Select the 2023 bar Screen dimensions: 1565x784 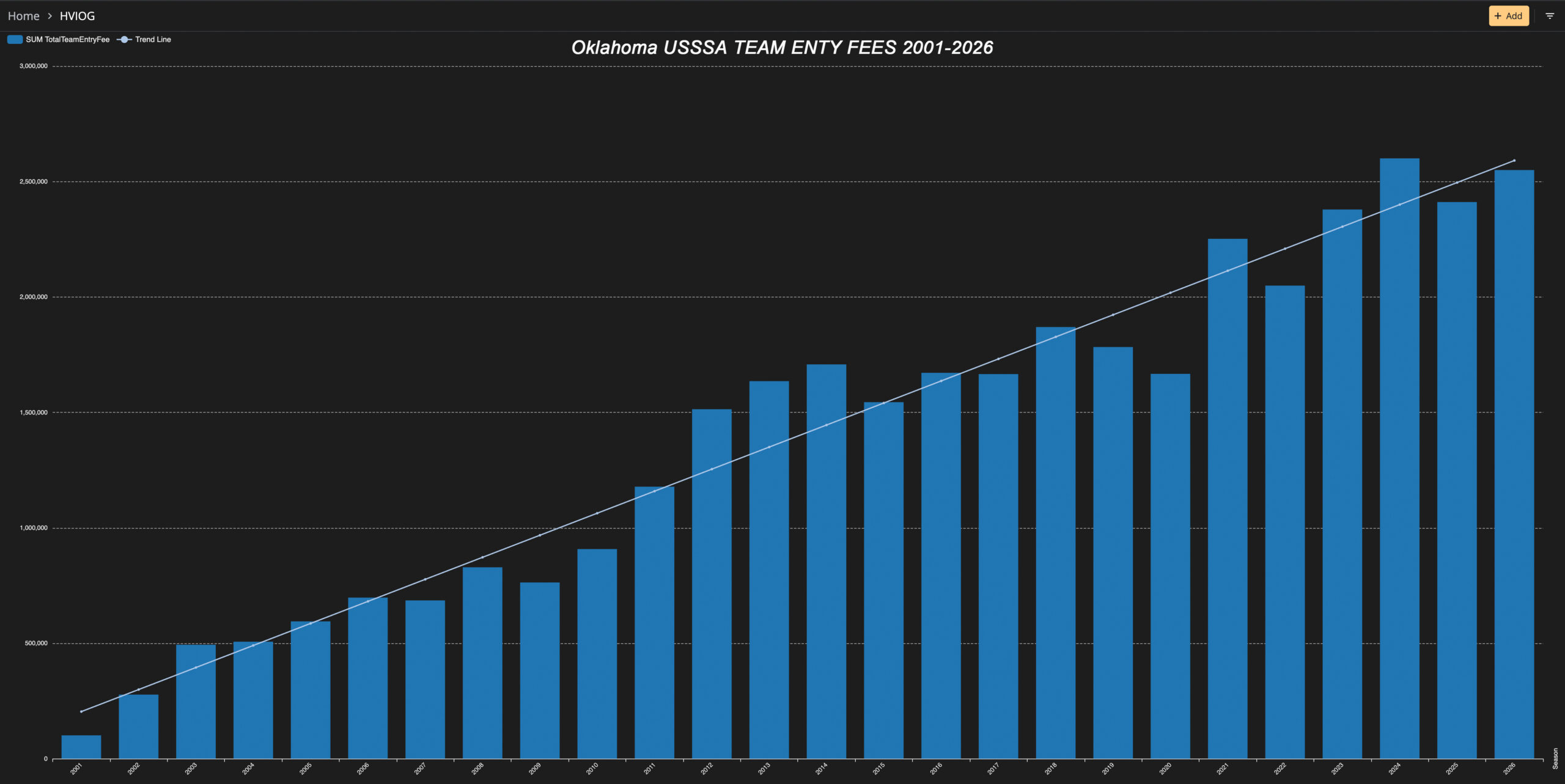[x=1342, y=484]
